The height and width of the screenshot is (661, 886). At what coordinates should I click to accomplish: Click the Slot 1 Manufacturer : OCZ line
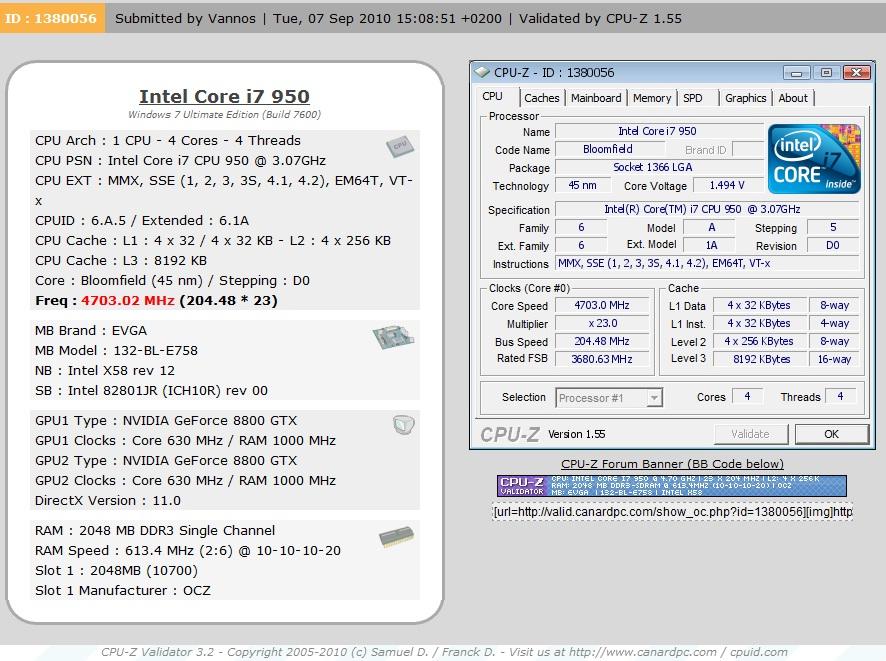[123, 590]
